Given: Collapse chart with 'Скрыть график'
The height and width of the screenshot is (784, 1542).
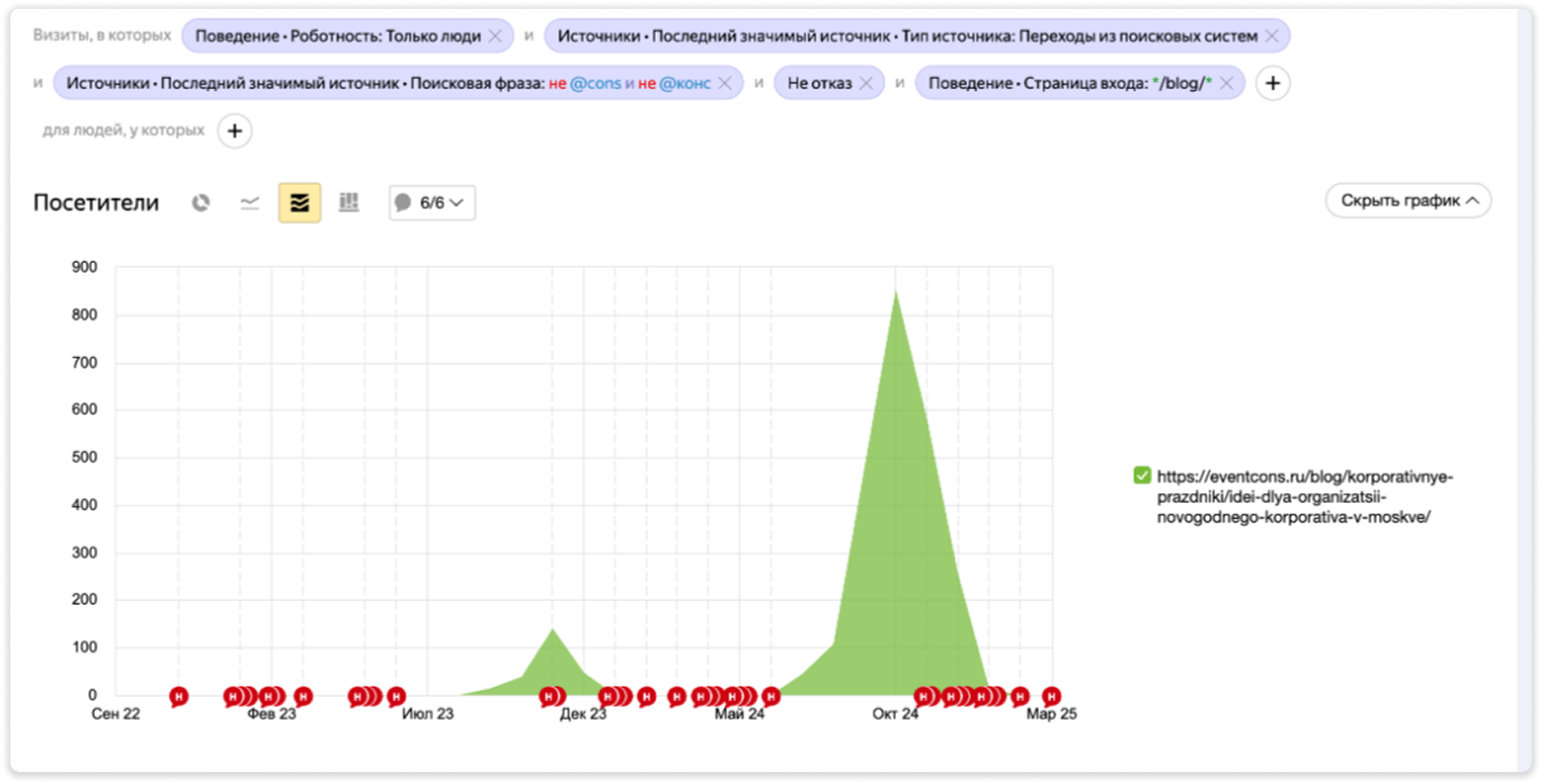Looking at the screenshot, I should pos(1408,200).
